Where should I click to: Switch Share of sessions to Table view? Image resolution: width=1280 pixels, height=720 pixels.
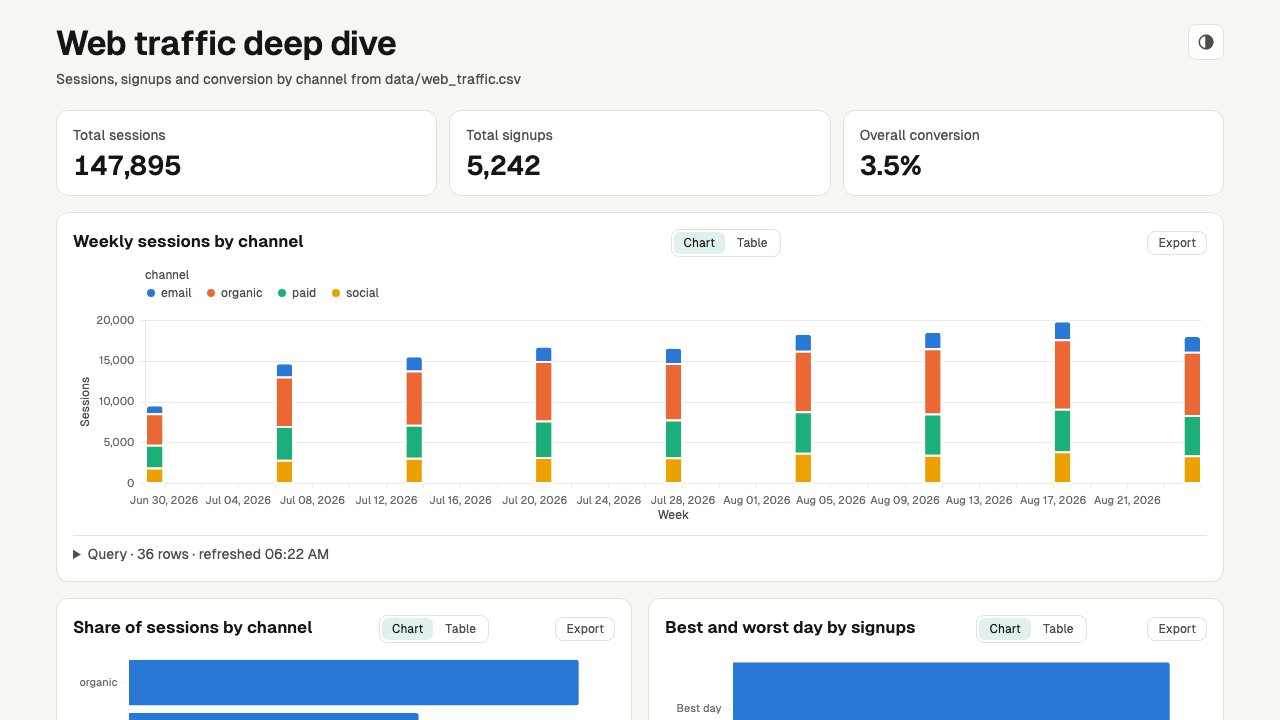tap(460, 629)
